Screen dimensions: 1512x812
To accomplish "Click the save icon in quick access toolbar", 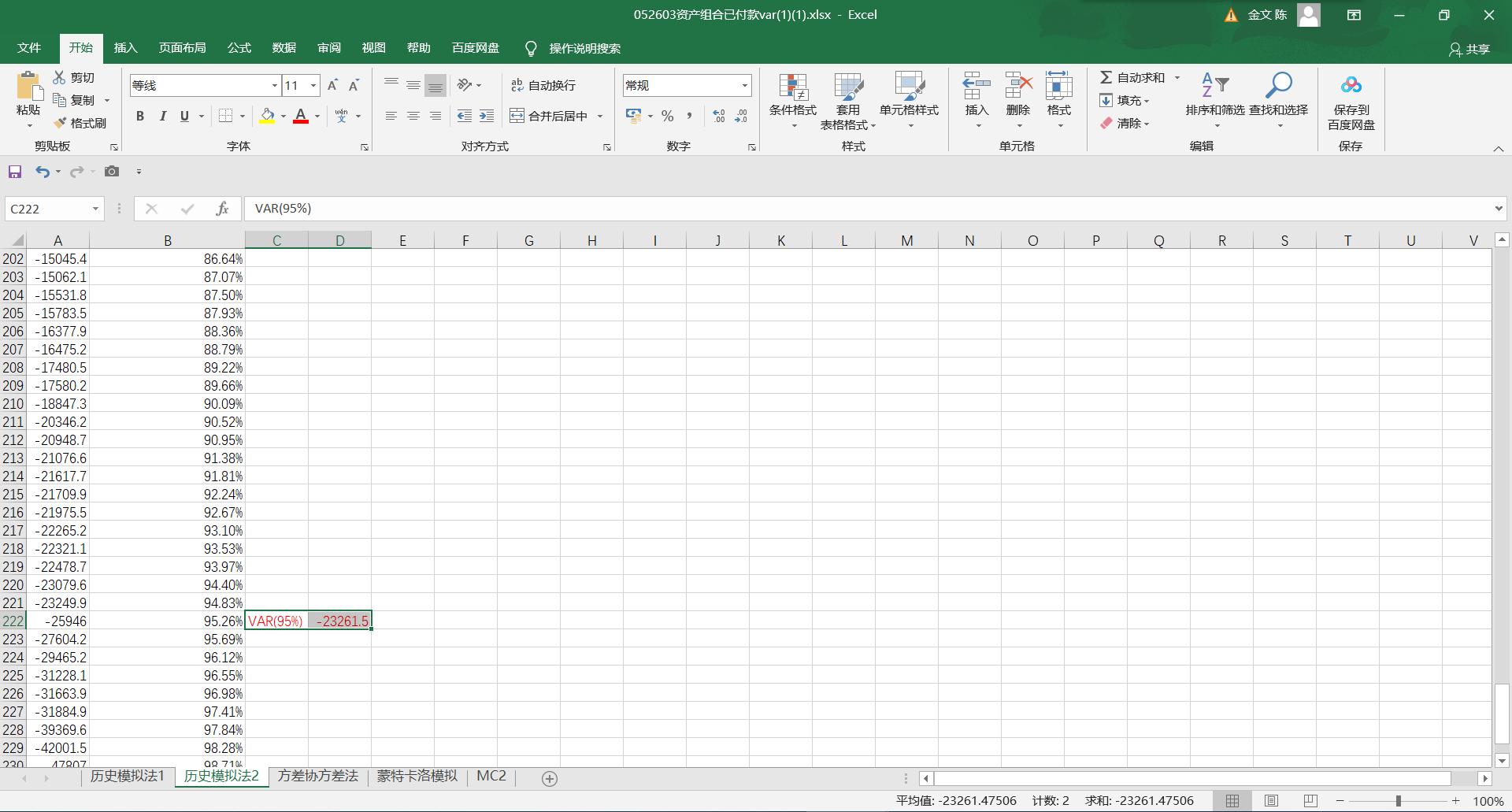I will pos(15,172).
